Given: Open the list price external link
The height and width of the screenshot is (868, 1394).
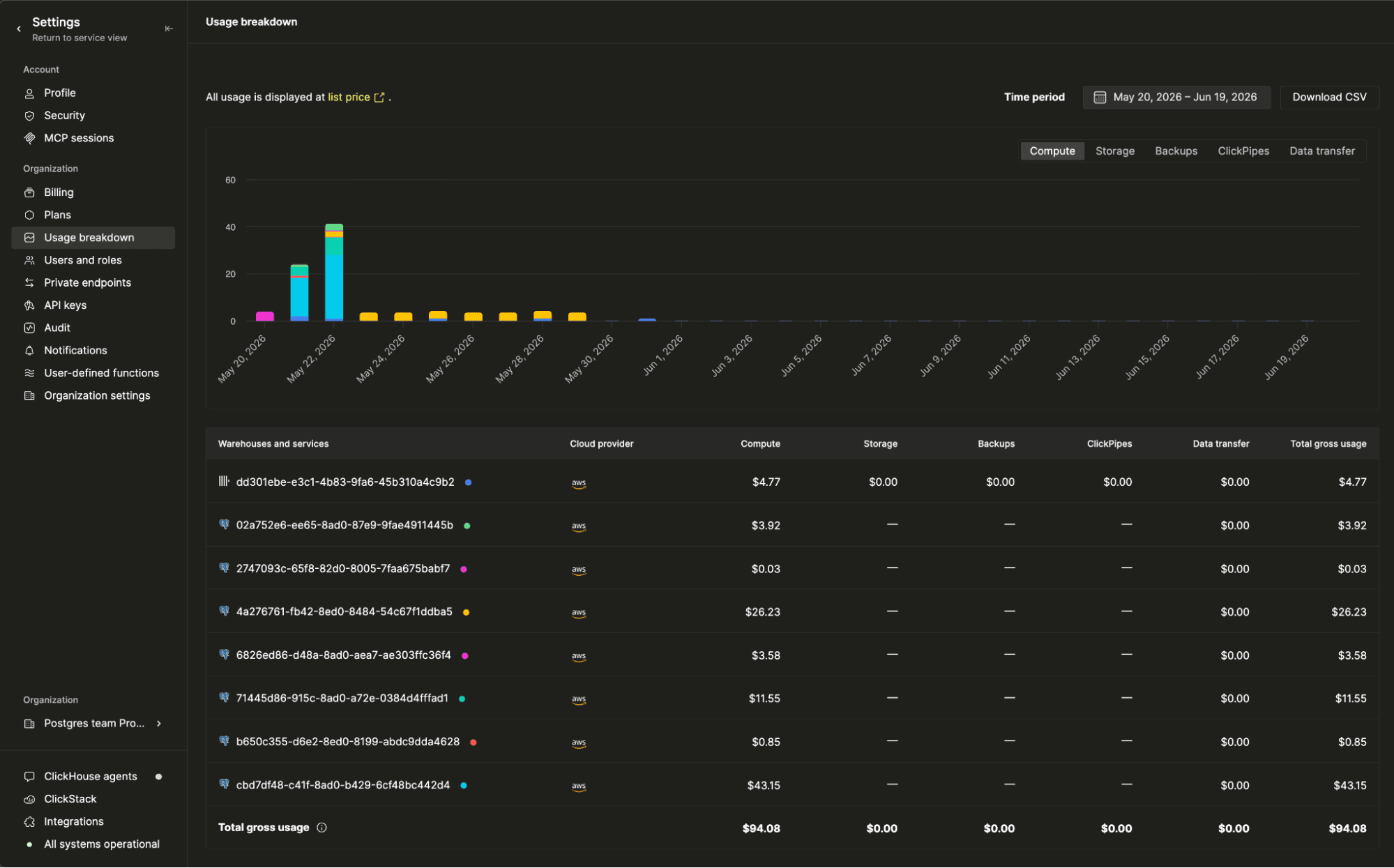Looking at the screenshot, I should tap(356, 97).
